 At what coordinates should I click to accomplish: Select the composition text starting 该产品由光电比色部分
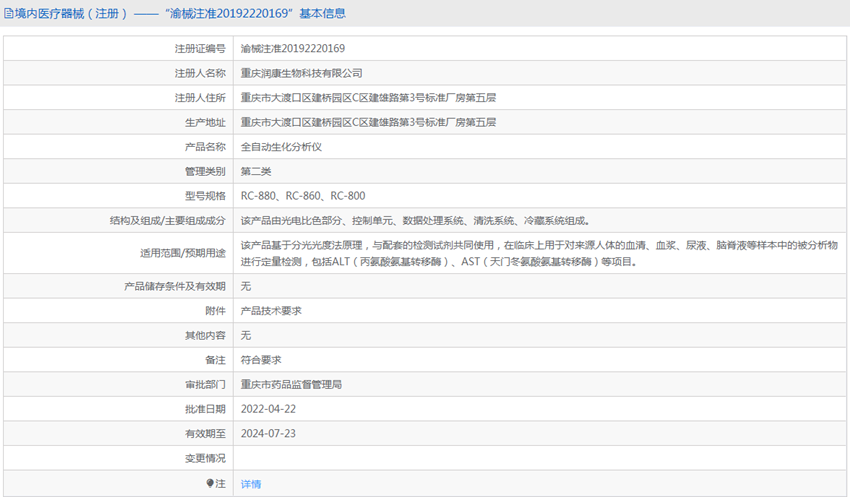point(415,221)
